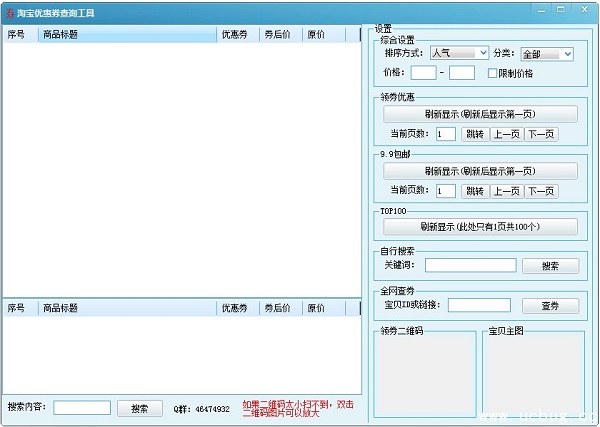Click 刷新显示 button under 9.9包邮
The width and height of the screenshot is (600, 427).
coord(480,171)
